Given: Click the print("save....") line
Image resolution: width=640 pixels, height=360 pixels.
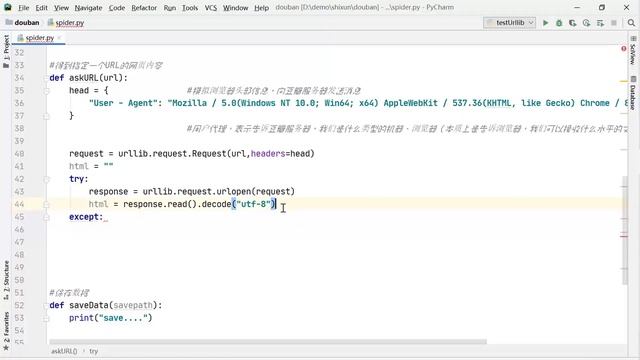Looking at the screenshot, I should [111, 318].
